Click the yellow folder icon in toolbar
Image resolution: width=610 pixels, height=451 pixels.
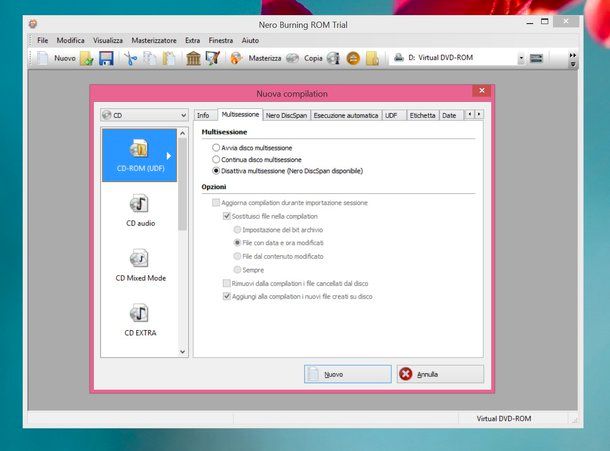tap(372, 58)
